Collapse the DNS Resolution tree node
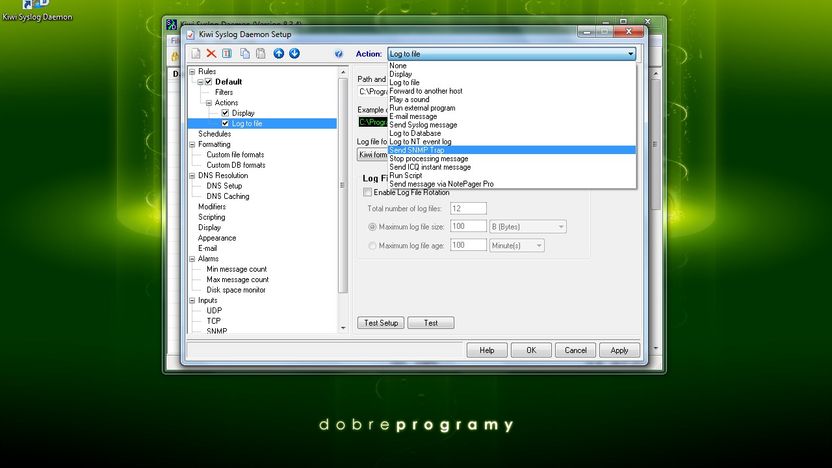 [193, 176]
